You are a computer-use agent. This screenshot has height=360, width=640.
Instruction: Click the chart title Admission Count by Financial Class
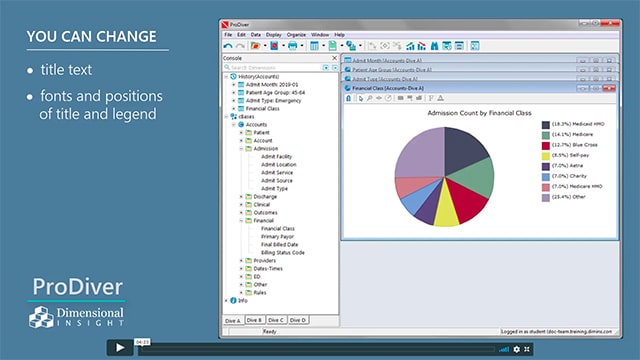point(479,113)
